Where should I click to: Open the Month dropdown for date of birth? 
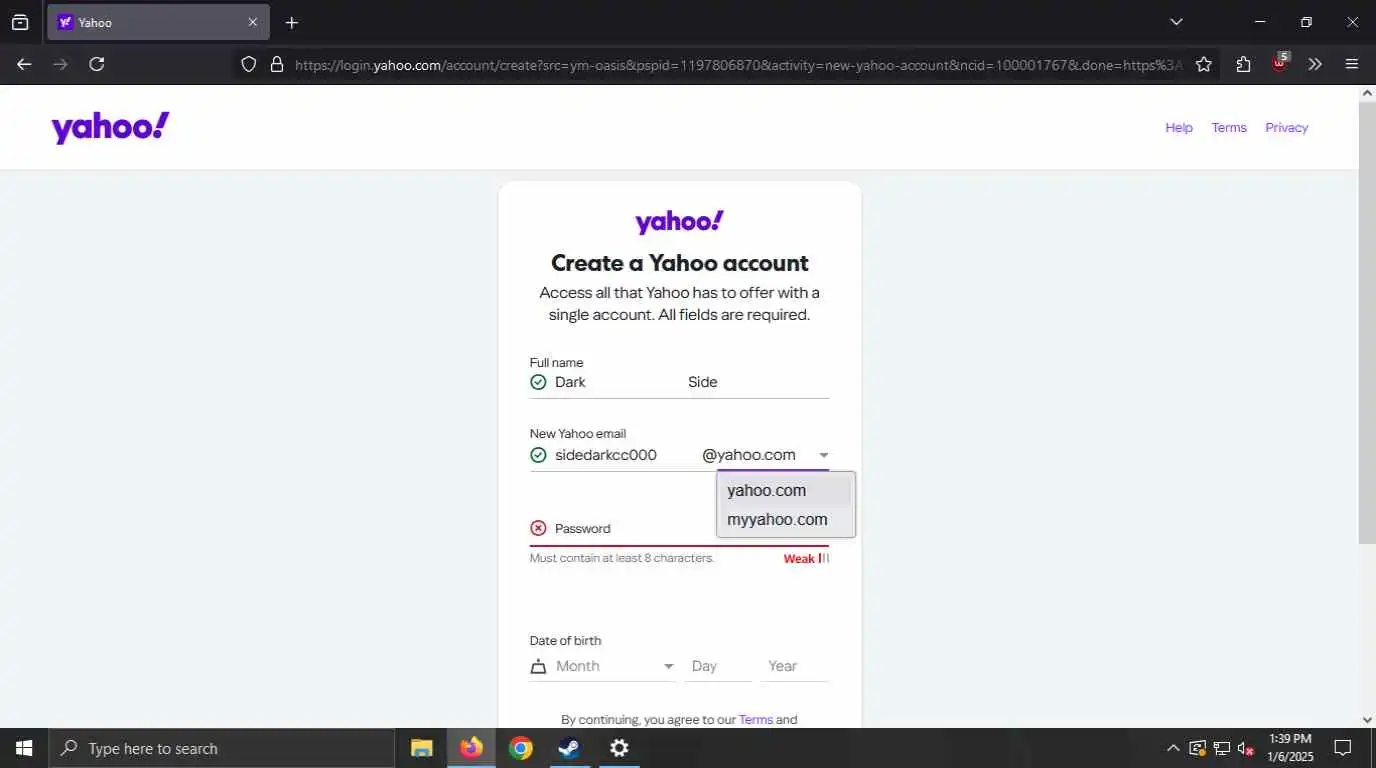(x=603, y=666)
